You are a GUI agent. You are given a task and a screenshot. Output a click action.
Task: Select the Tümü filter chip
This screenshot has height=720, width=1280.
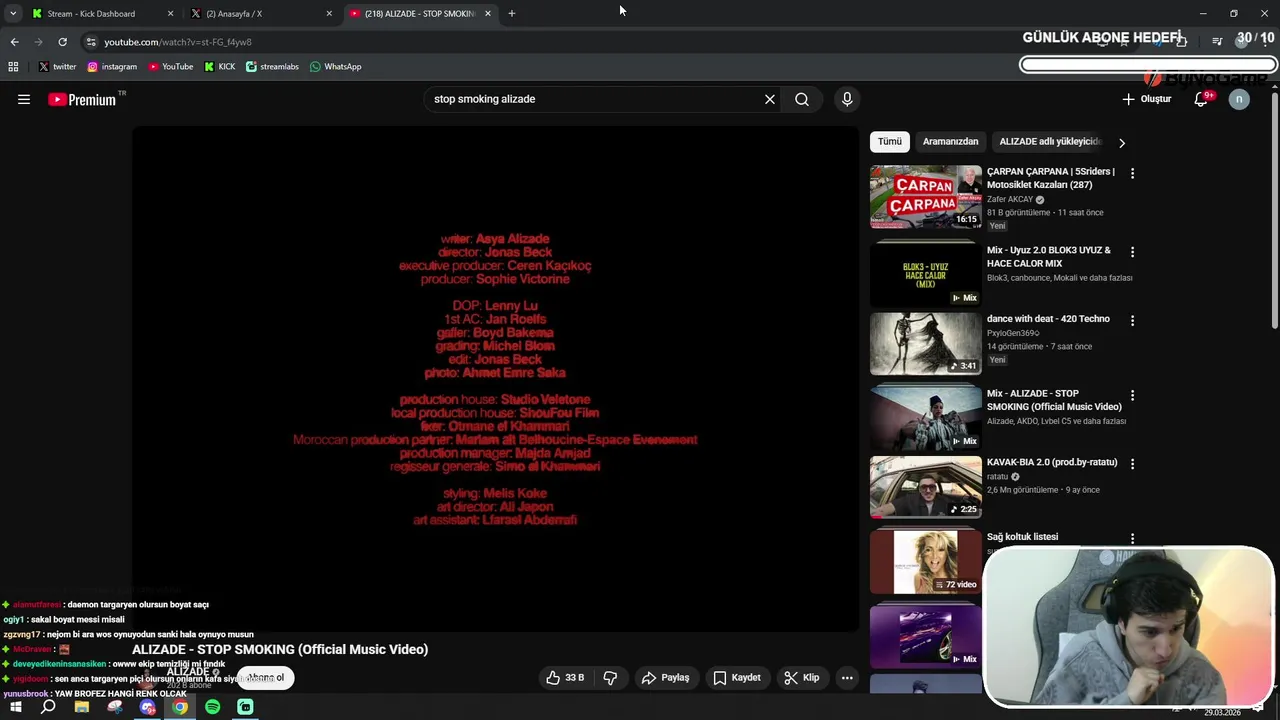pos(890,142)
